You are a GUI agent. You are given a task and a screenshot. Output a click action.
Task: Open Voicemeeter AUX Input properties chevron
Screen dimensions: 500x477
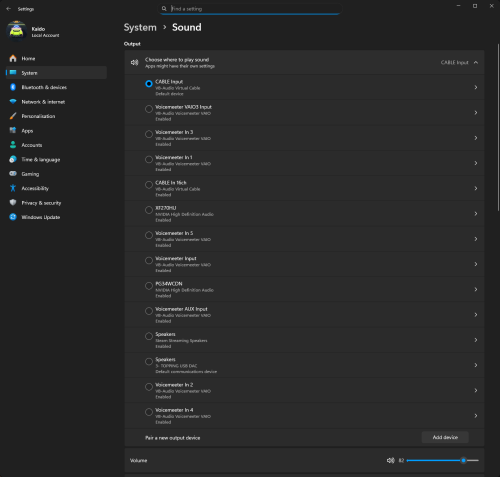pyautogui.click(x=476, y=315)
